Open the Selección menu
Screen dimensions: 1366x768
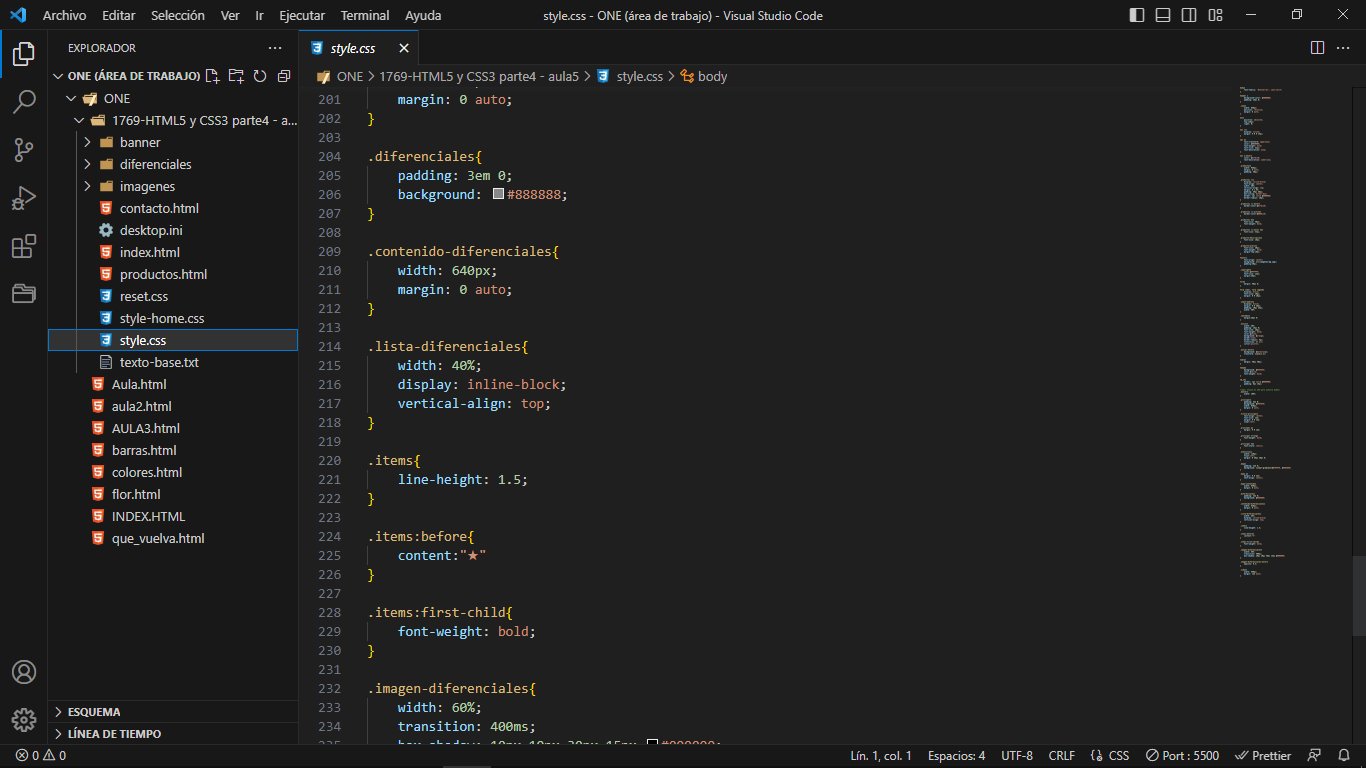[x=178, y=15]
